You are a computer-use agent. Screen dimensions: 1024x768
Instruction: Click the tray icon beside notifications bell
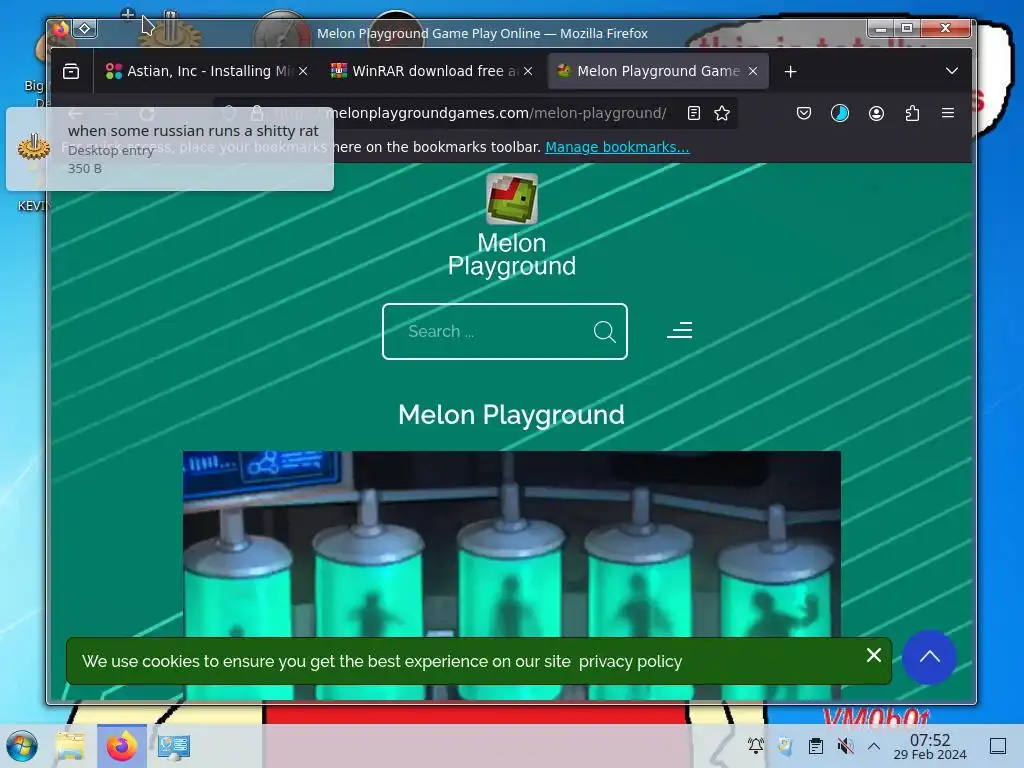pyautogui.click(x=785, y=746)
